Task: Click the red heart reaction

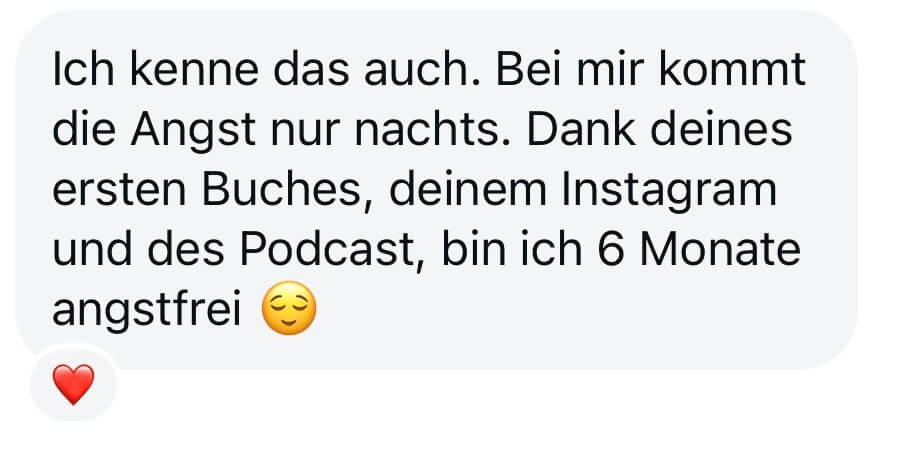Action: click(73, 384)
